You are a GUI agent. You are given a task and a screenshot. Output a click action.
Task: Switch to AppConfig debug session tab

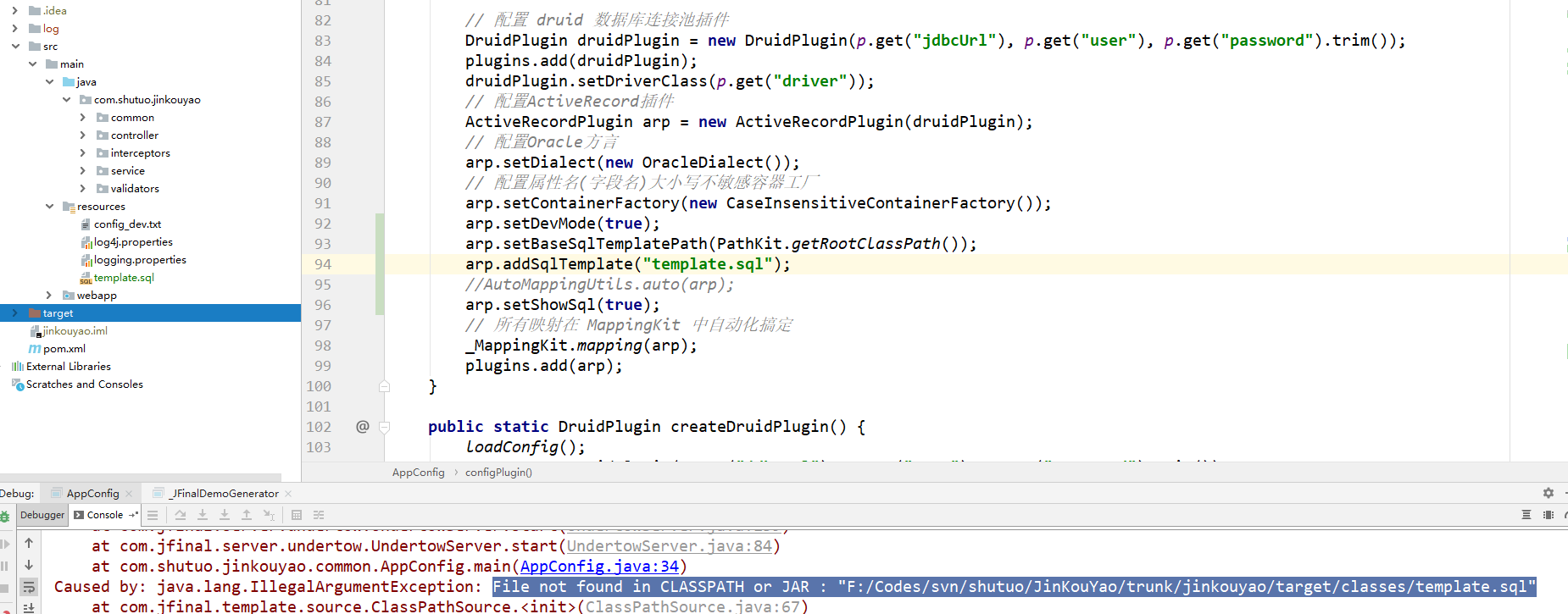pyautogui.click(x=92, y=494)
